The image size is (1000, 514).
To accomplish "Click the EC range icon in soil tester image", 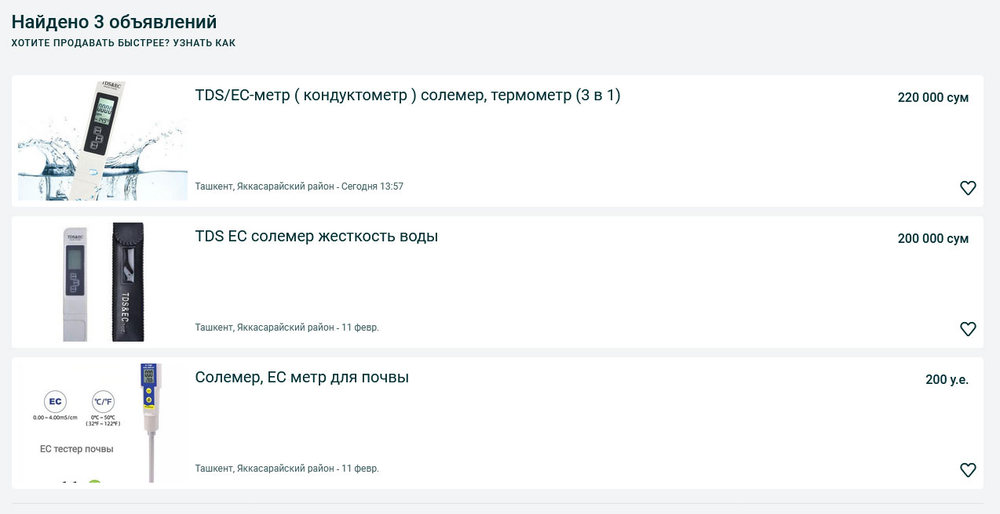I will pos(56,402).
